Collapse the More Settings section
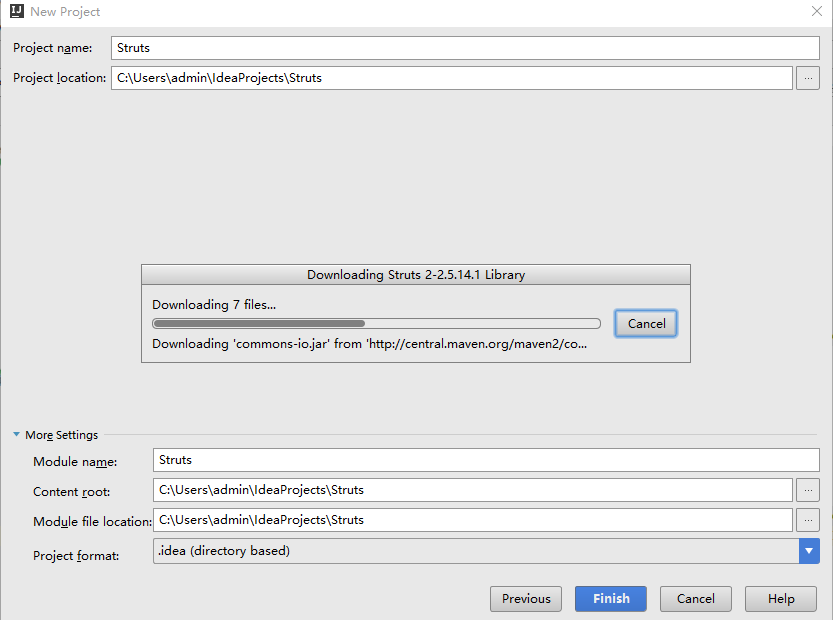The height and width of the screenshot is (620, 833). pyautogui.click(x=16, y=435)
